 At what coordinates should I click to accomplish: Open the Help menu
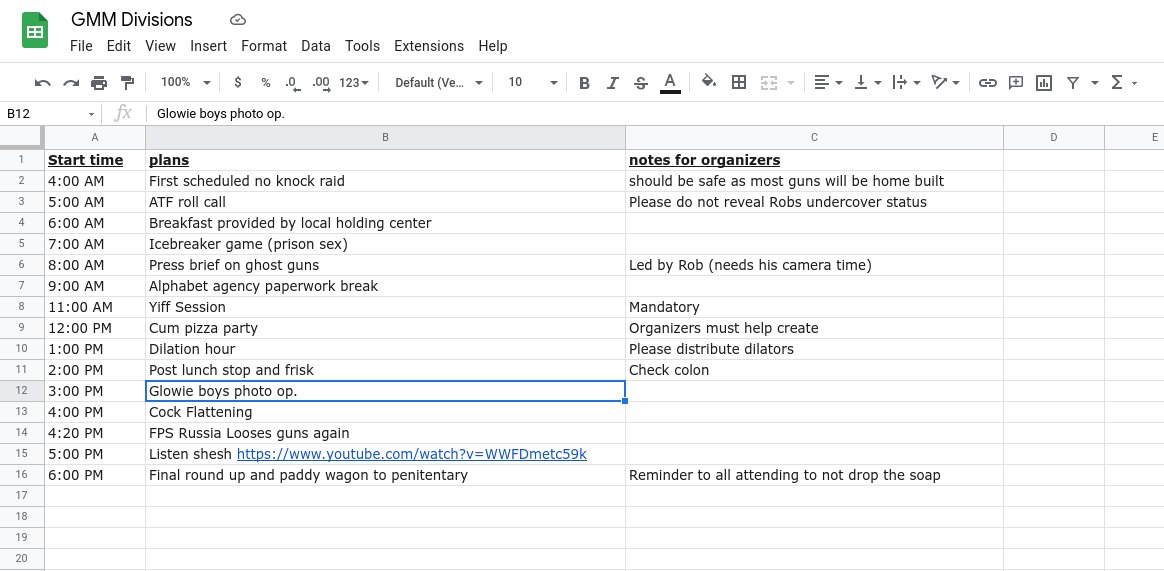tap(493, 46)
